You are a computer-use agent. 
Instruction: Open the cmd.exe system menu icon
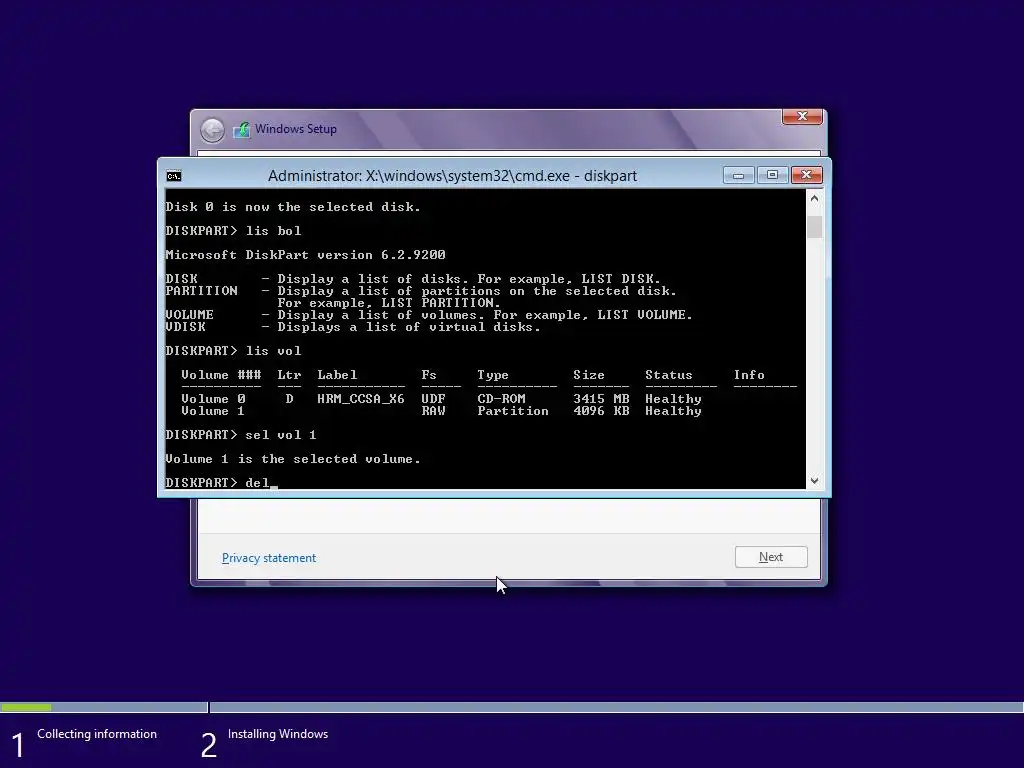[174, 176]
